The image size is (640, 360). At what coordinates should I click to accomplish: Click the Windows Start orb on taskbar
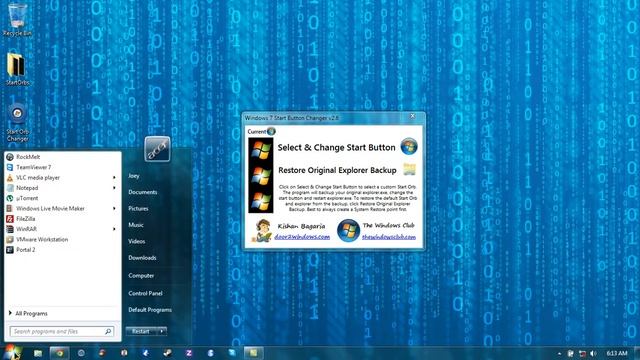12,353
